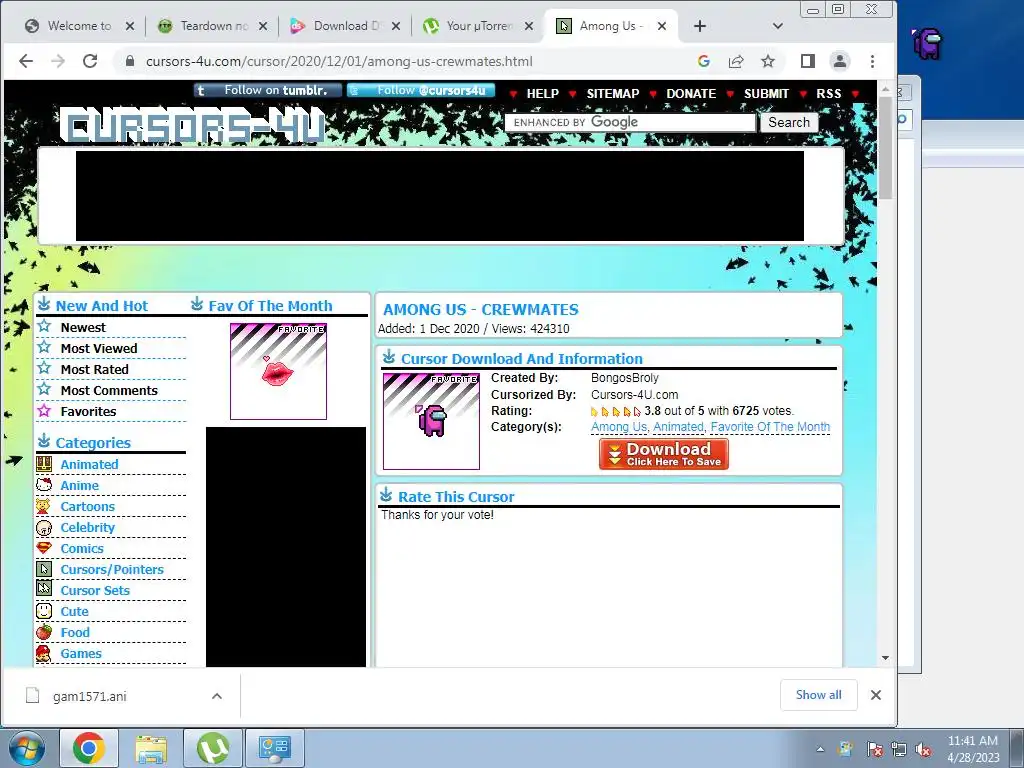Open the SUBMIT menu link

click(x=766, y=93)
